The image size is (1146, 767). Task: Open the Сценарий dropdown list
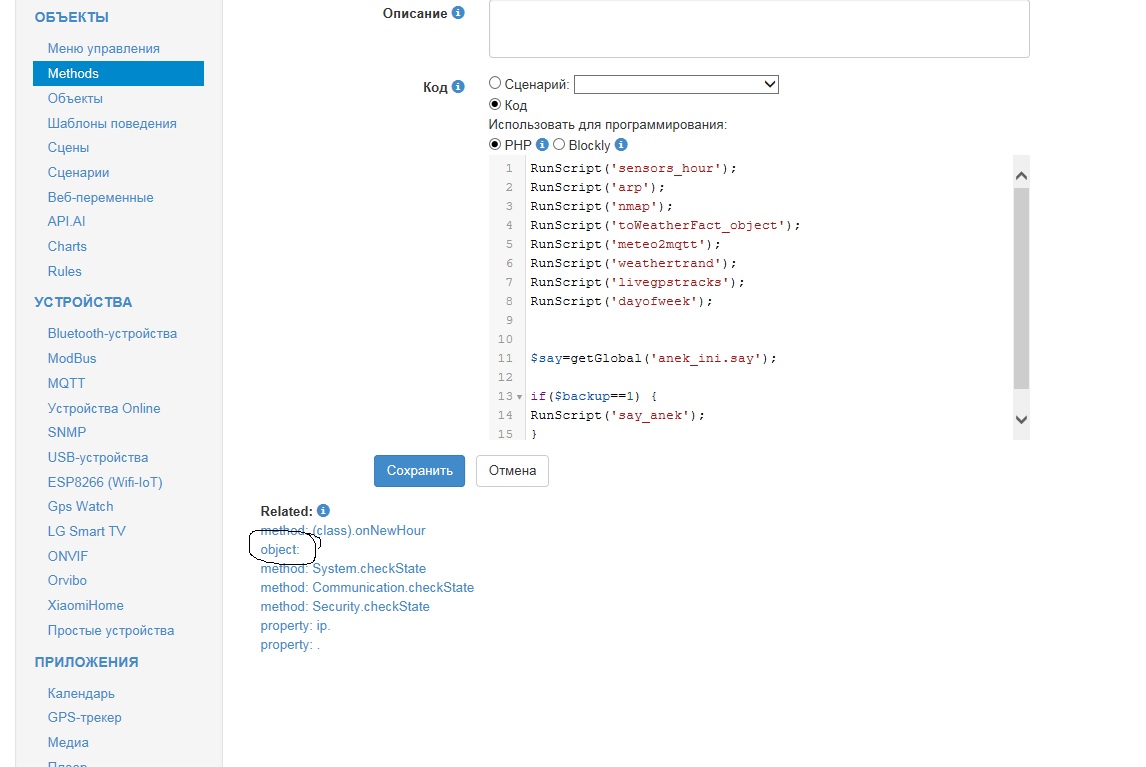pyautogui.click(x=676, y=85)
